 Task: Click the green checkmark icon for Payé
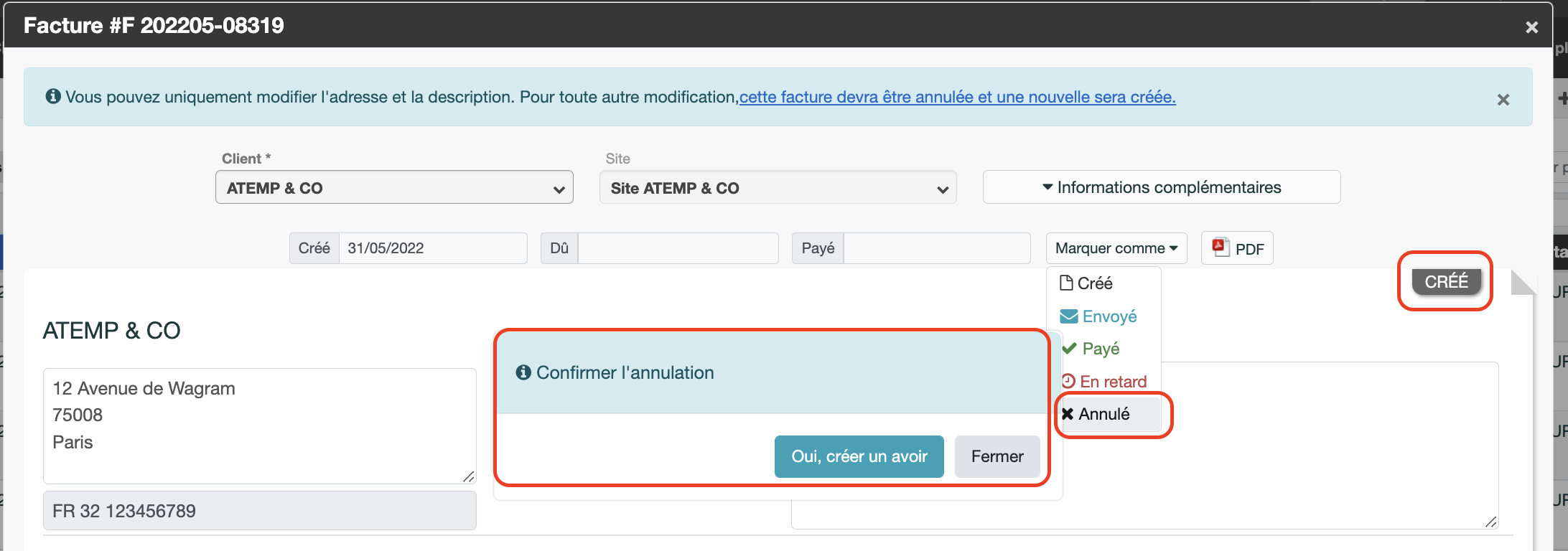pos(1070,349)
